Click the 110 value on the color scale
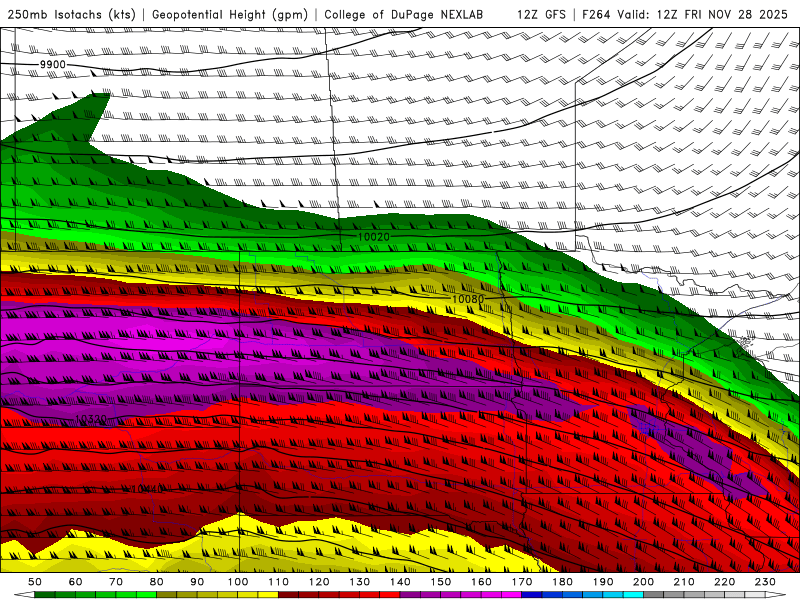The image size is (800, 600). coord(279,582)
